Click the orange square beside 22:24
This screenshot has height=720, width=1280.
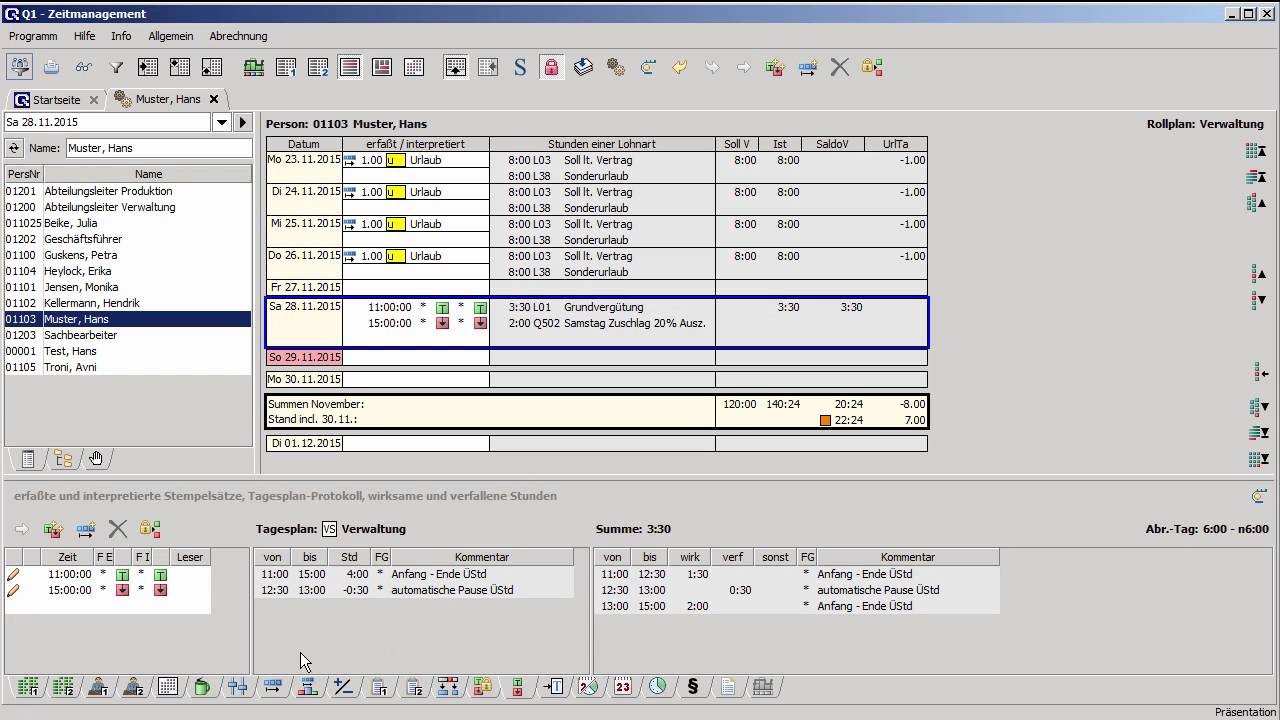point(826,420)
